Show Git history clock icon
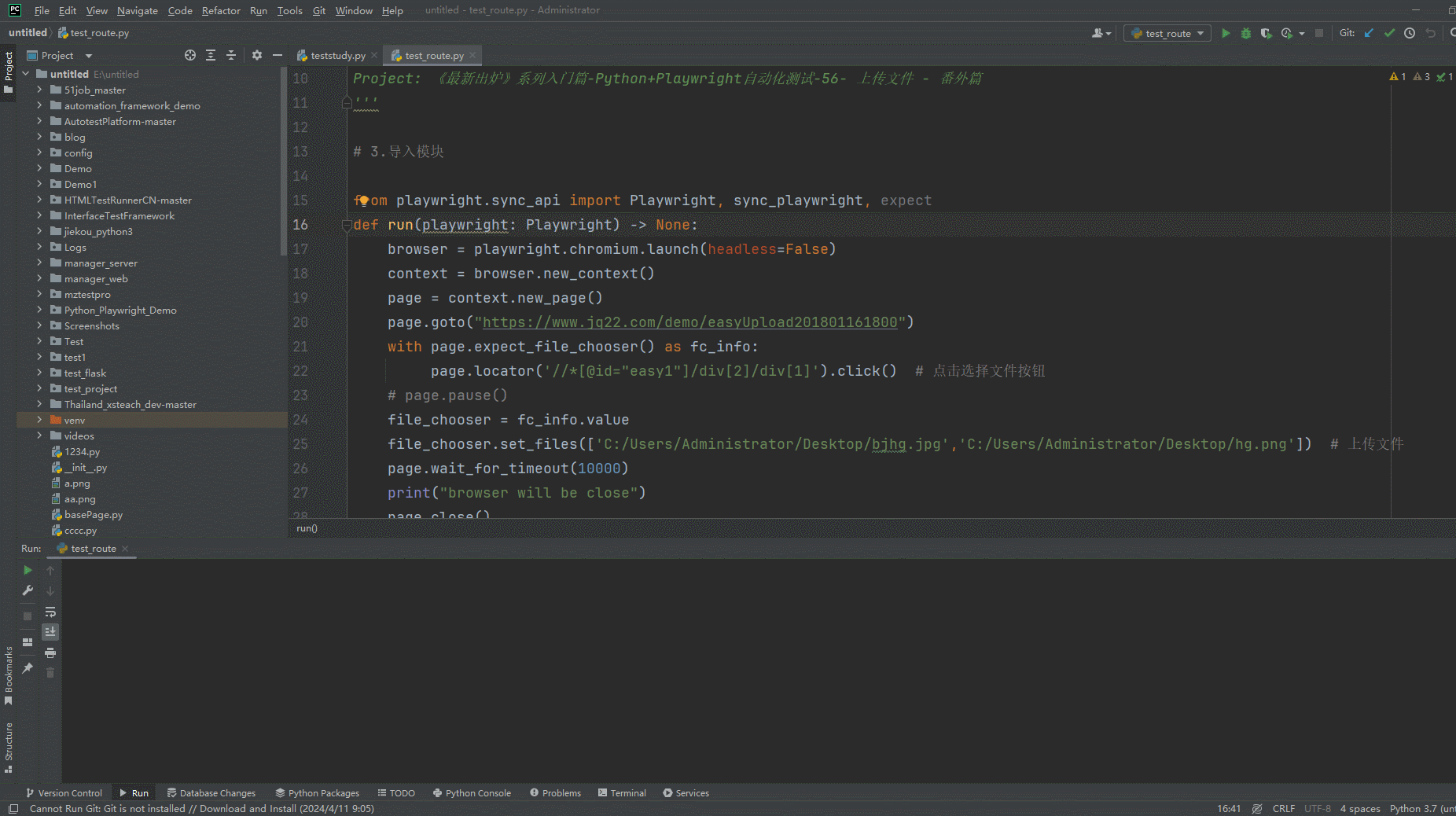The height and width of the screenshot is (816, 1456). point(1410,33)
